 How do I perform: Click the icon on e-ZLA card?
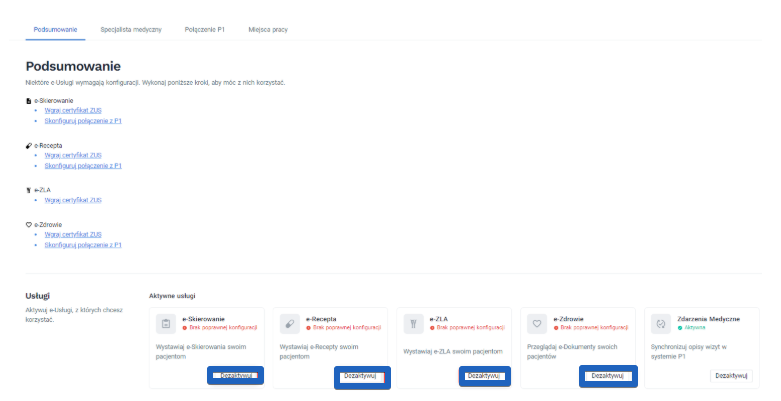413,324
